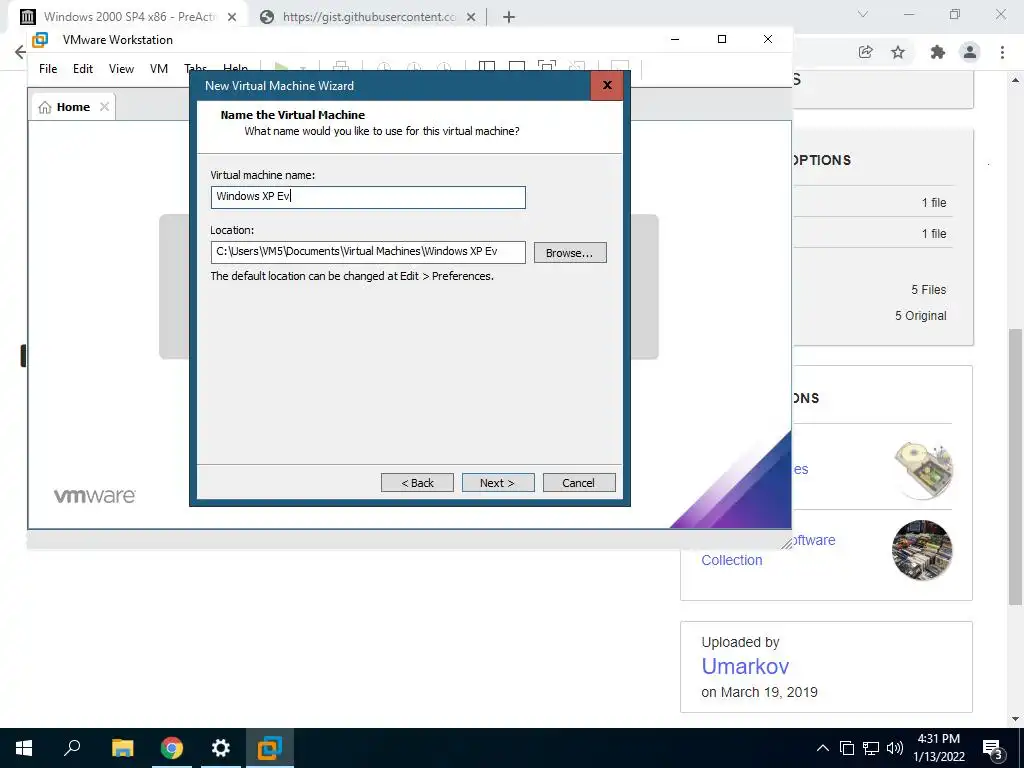The image size is (1024, 768).
Task: Power on VM using the green play icon
Action: coord(281,67)
